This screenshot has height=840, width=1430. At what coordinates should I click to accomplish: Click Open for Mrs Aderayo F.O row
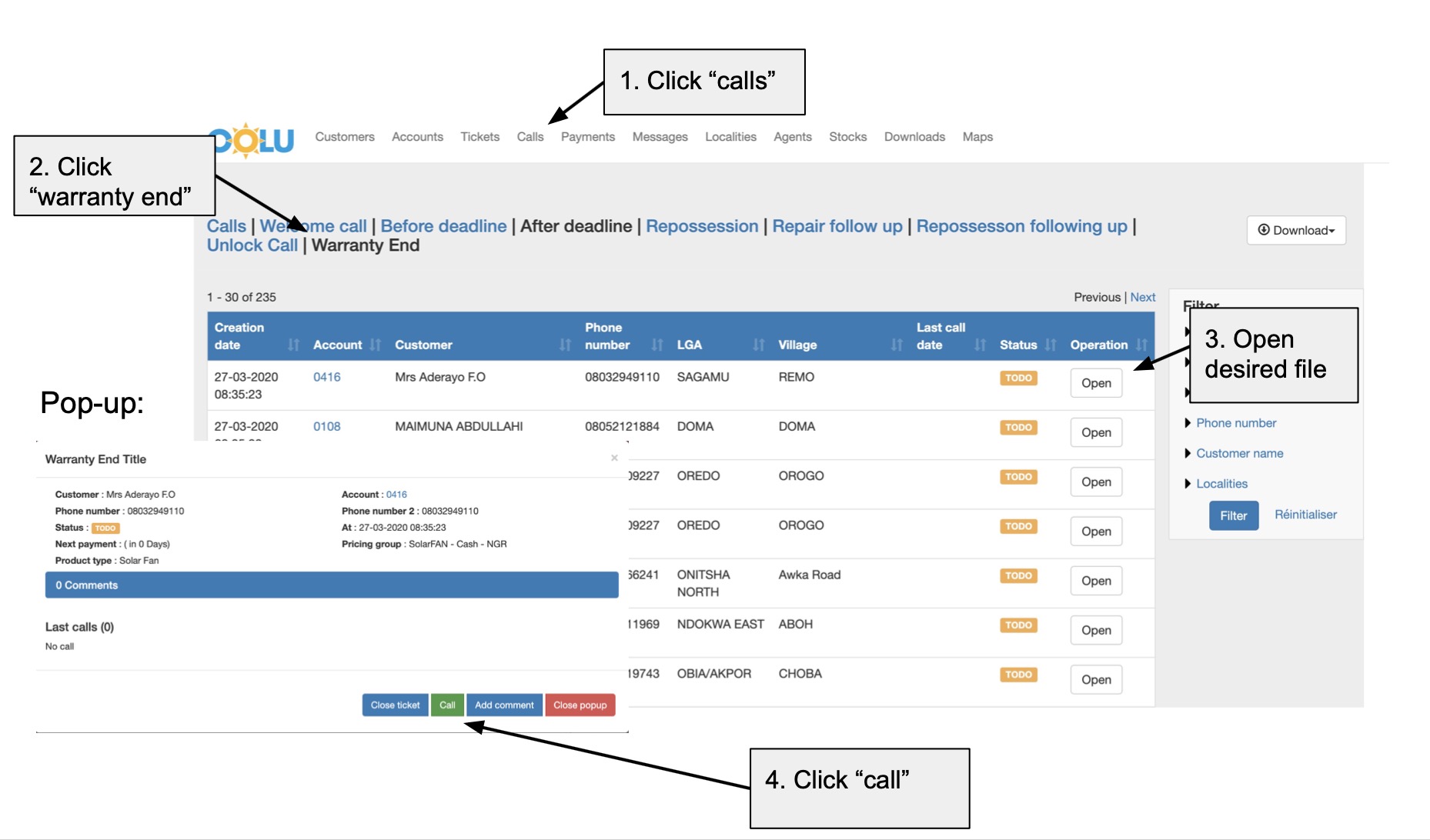pyautogui.click(x=1096, y=383)
